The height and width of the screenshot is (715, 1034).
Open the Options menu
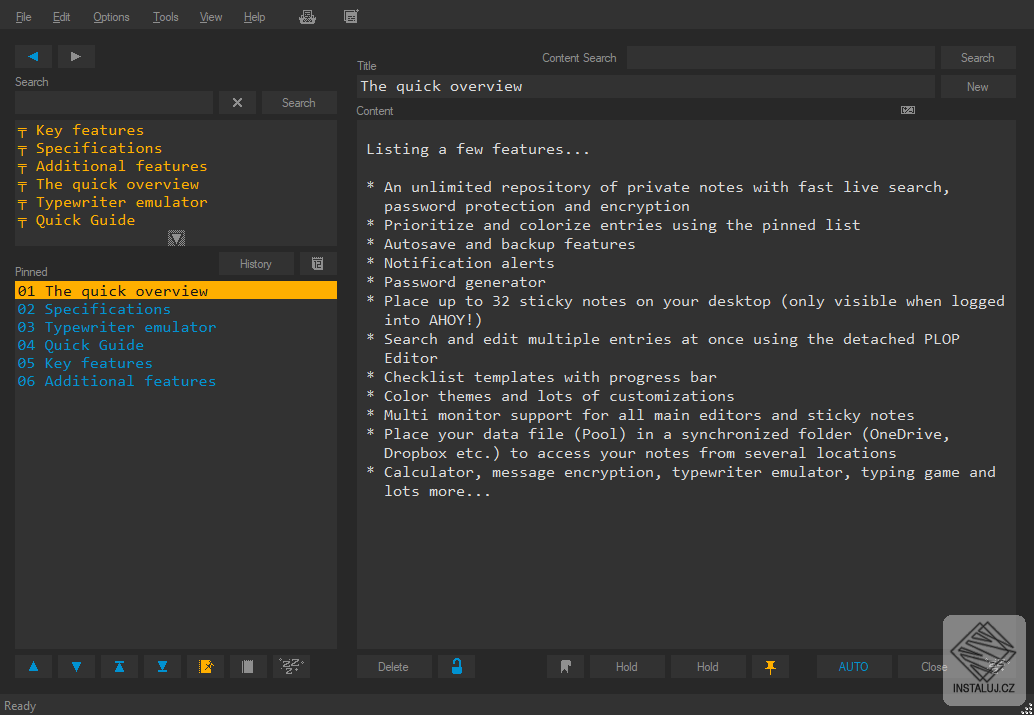111,17
